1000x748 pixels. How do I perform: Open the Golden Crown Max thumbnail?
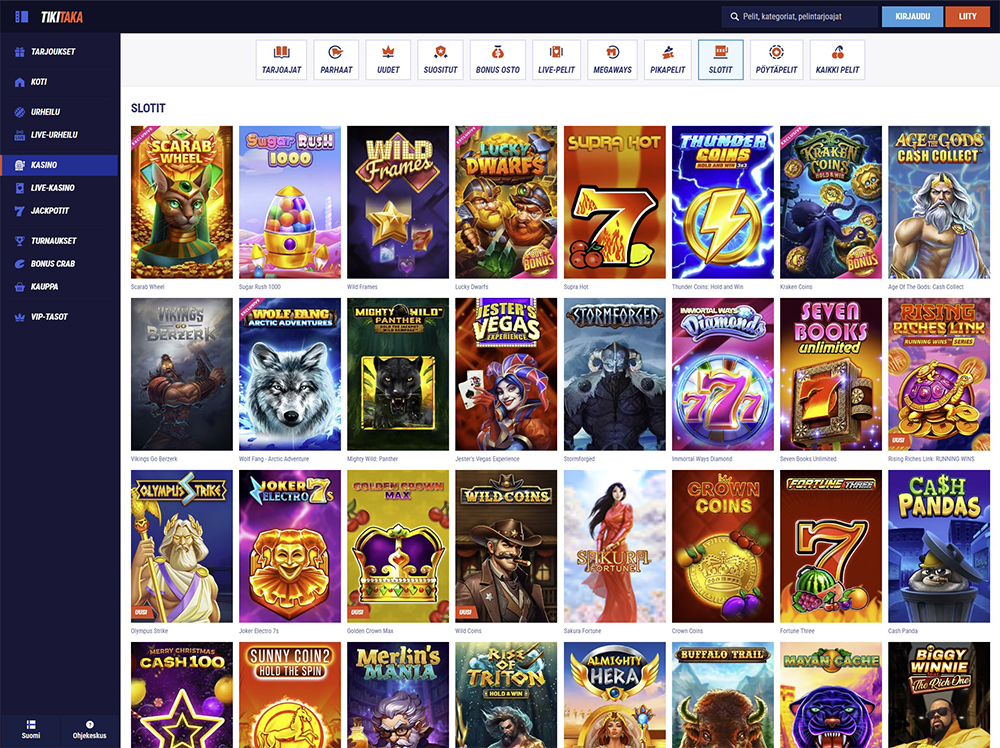(x=398, y=546)
